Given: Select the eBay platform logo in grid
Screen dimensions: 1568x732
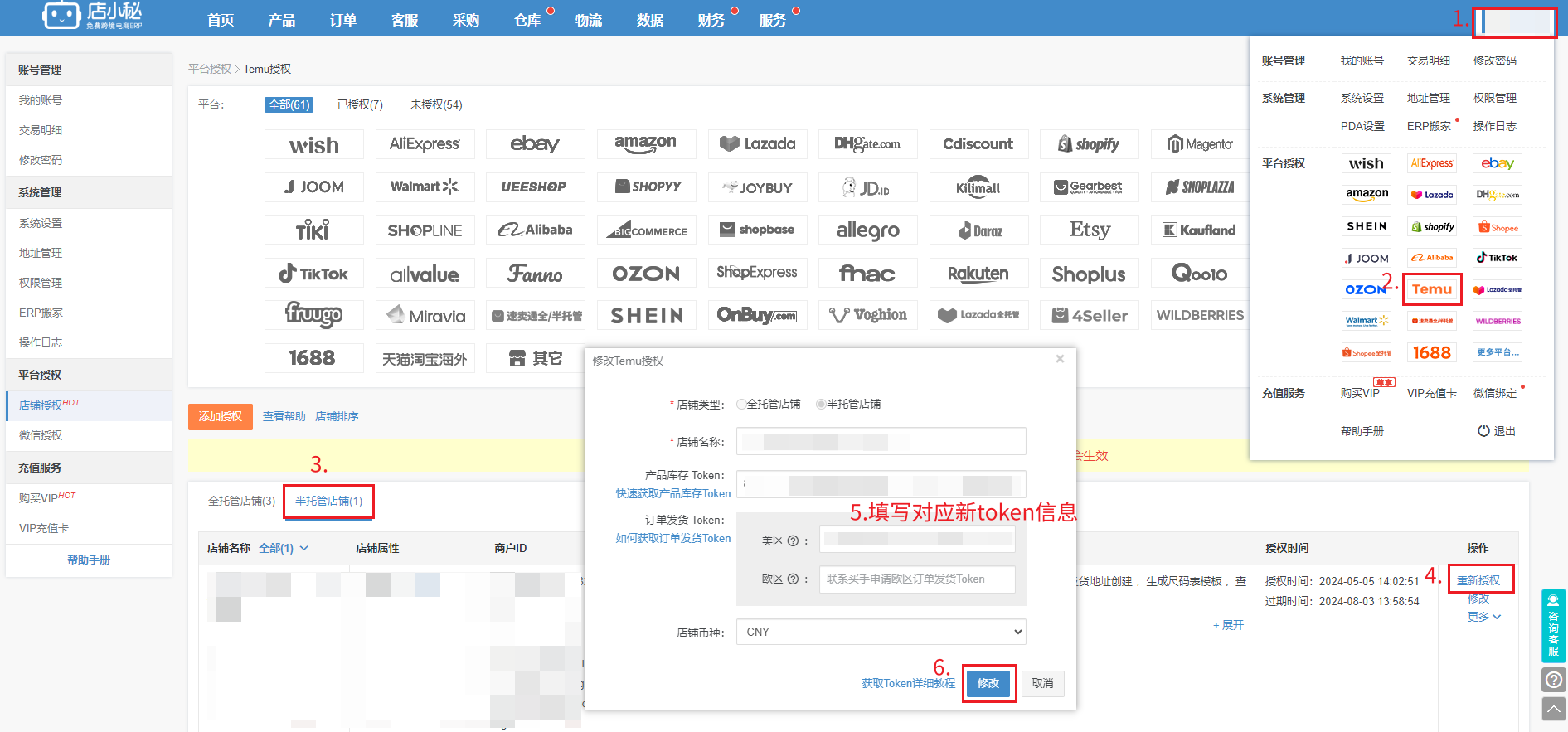Looking at the screenshot, I should [535, 144].
